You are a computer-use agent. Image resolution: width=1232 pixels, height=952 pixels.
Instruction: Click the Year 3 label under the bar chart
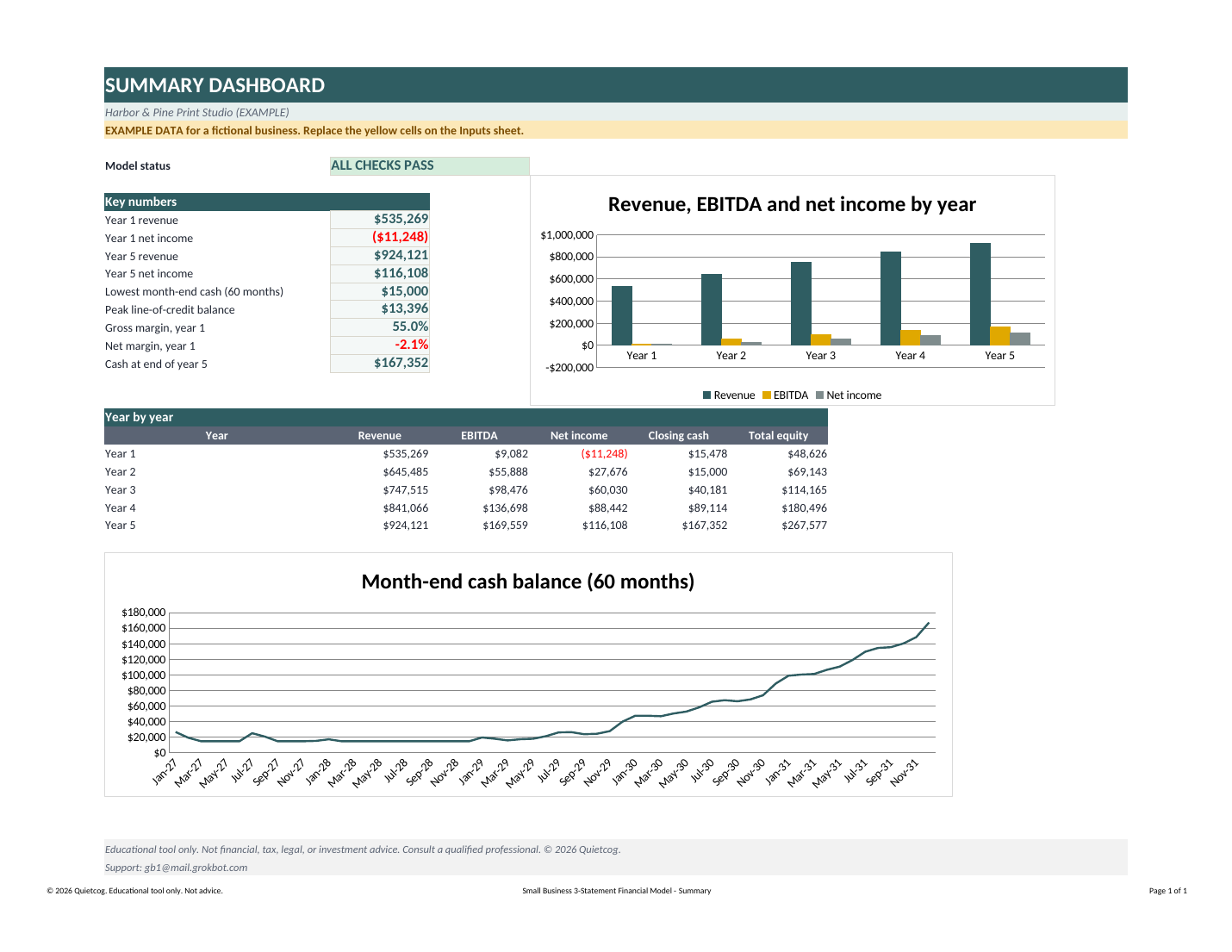point(820,356)
